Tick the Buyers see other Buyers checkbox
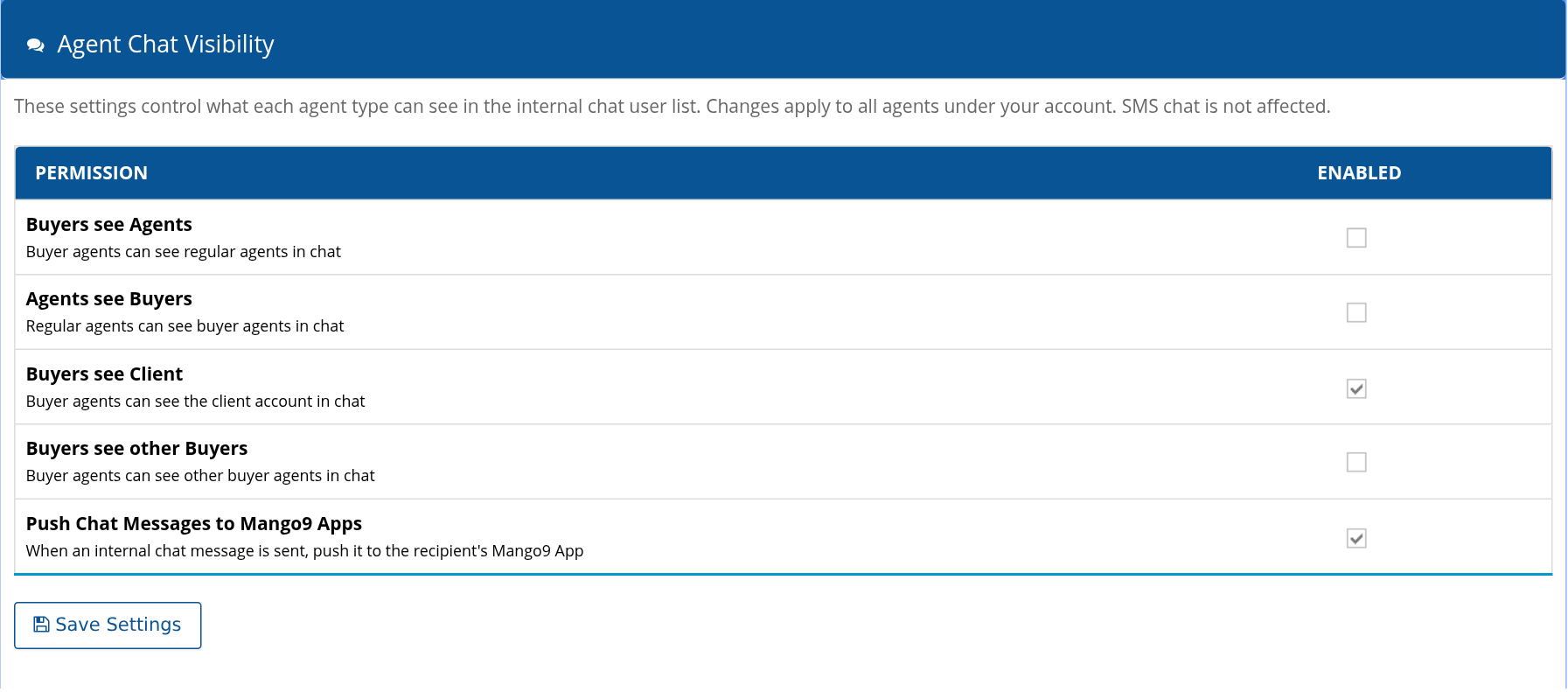 click(x=1356, y=462)
